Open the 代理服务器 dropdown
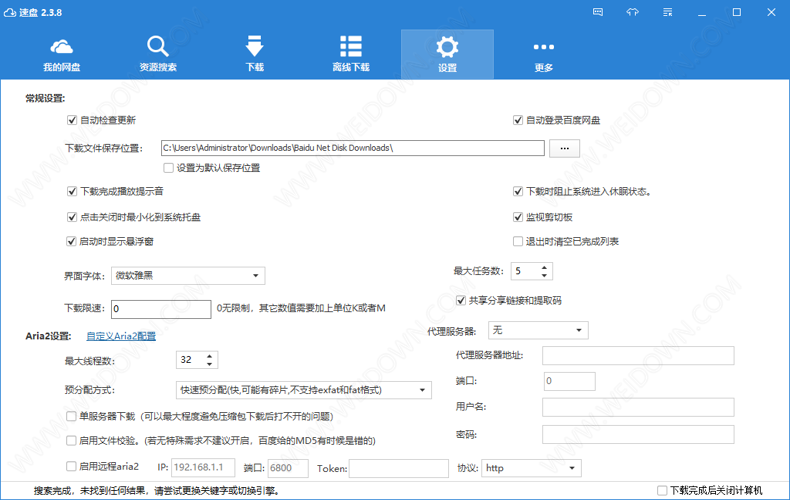The image size is (790, 500). (538, 330)
